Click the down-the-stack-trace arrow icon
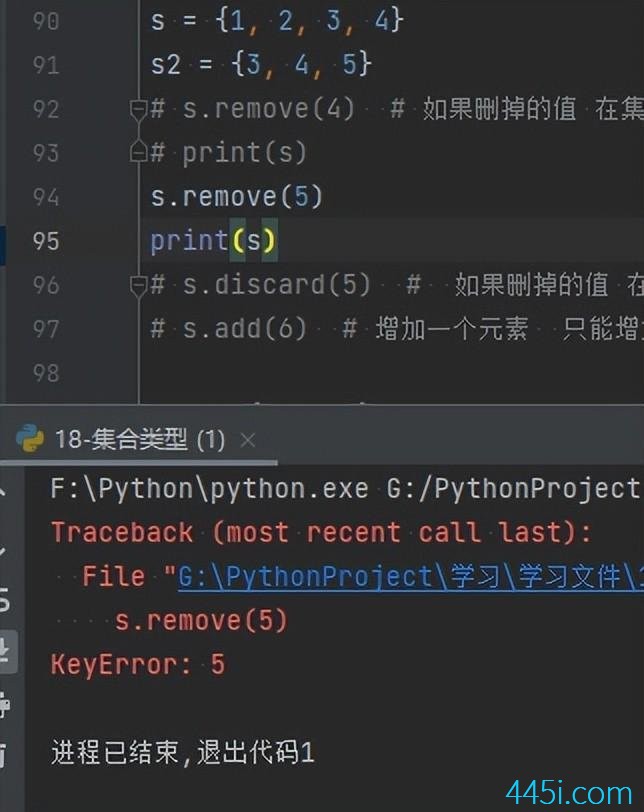This screenshot has width=644, height=812. pos(3,549)
